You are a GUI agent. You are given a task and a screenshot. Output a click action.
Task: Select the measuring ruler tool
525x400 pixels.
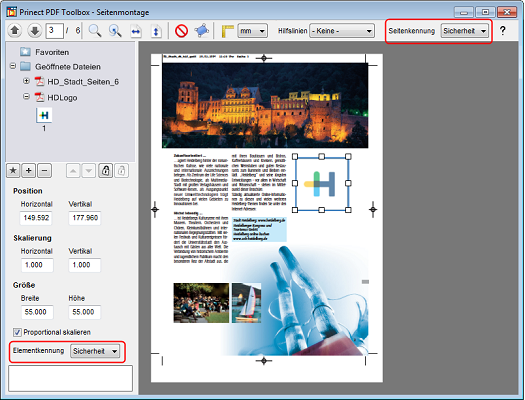click(x=228, y=31)
